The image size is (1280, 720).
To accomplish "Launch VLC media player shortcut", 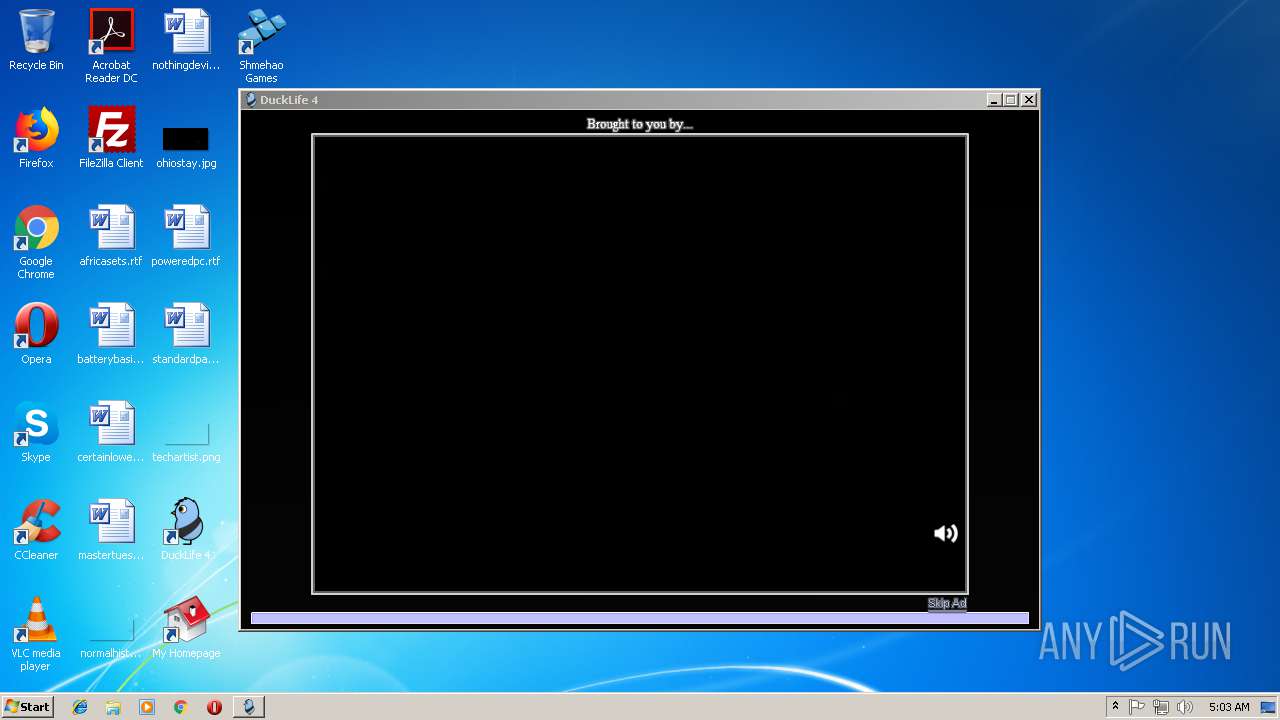I will 36,634.
